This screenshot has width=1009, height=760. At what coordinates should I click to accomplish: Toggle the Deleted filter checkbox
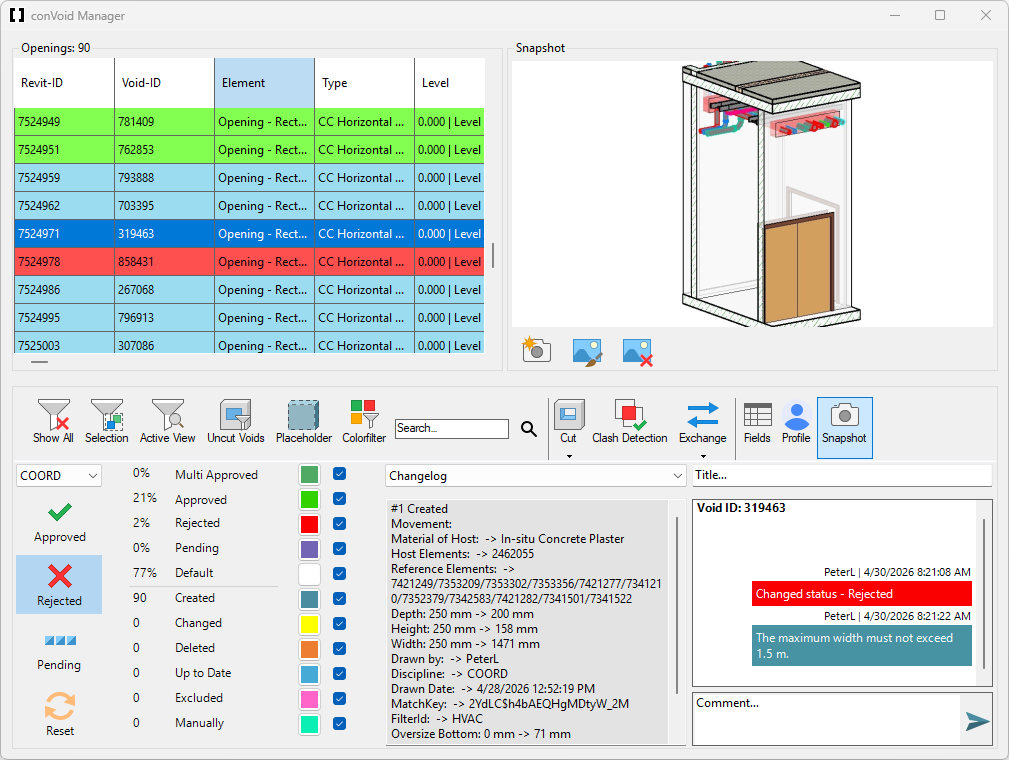coord(340,649)
